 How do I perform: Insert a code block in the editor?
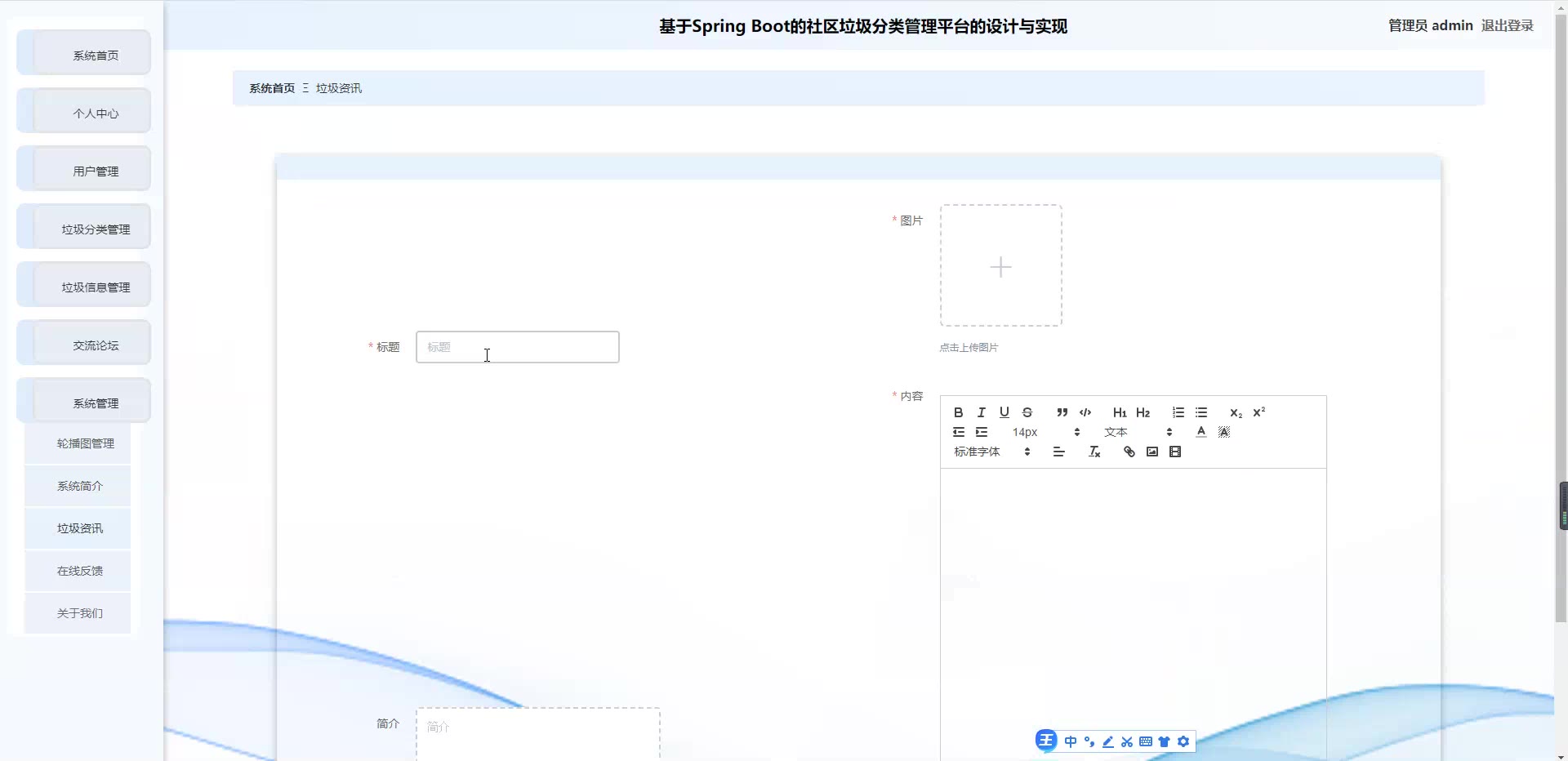point(1085,412)
